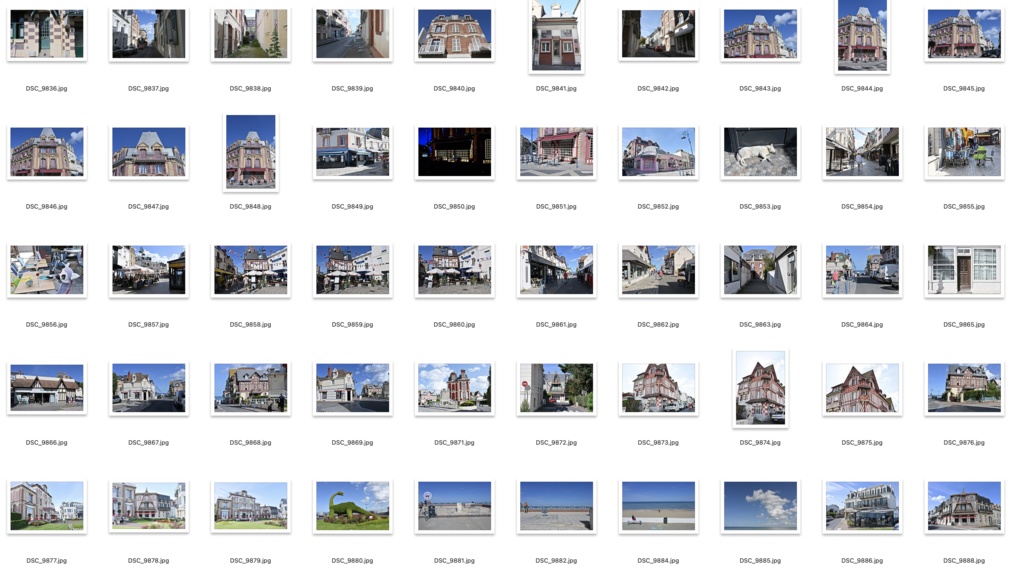Click the file name DSC_9839.jpg

pyautogui.click(x=352, y=88)
